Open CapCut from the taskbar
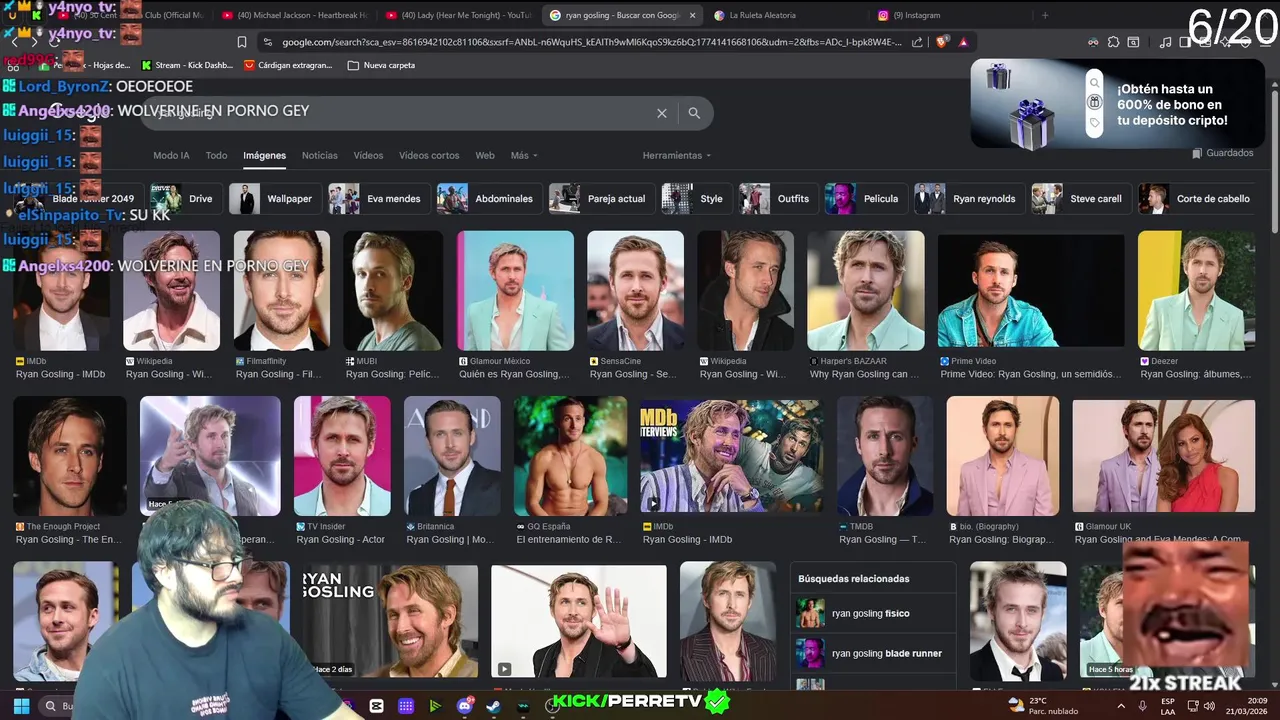The image size is (1280, 720). 376,706
